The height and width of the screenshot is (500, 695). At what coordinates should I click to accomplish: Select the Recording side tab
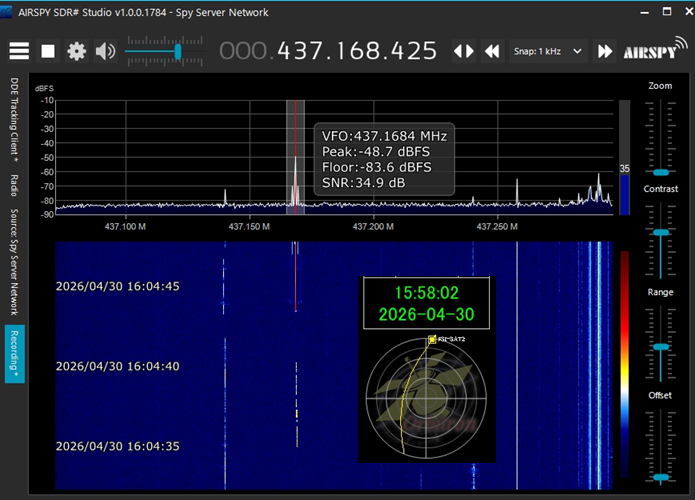point(15,354)
